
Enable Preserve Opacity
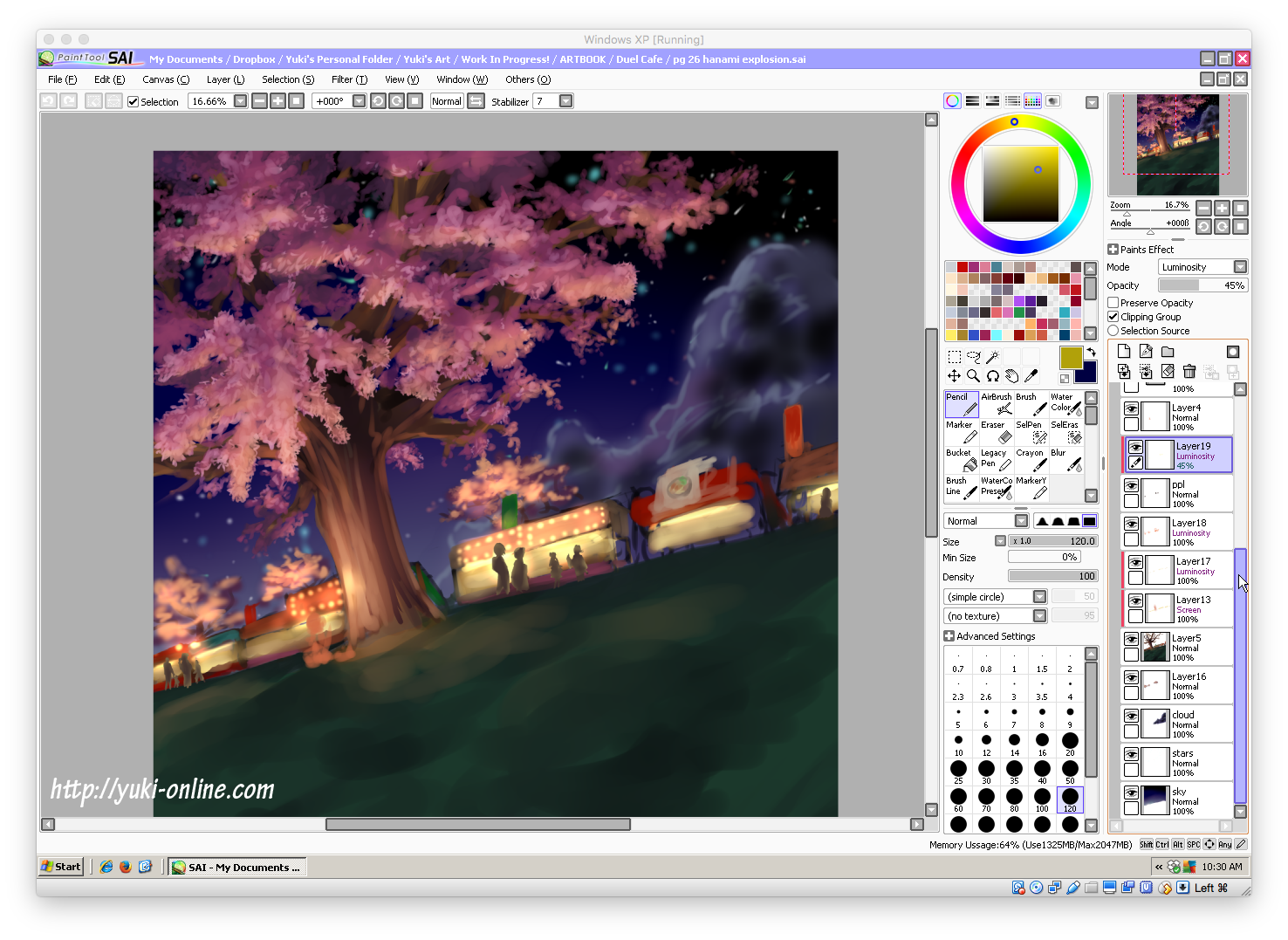1113,303
